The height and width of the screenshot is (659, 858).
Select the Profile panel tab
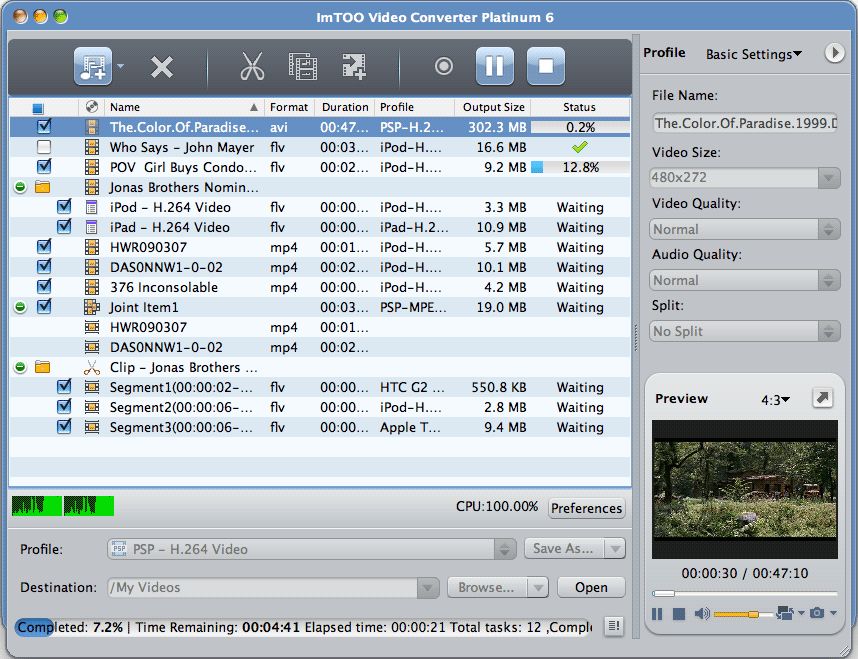click(664, 53)
